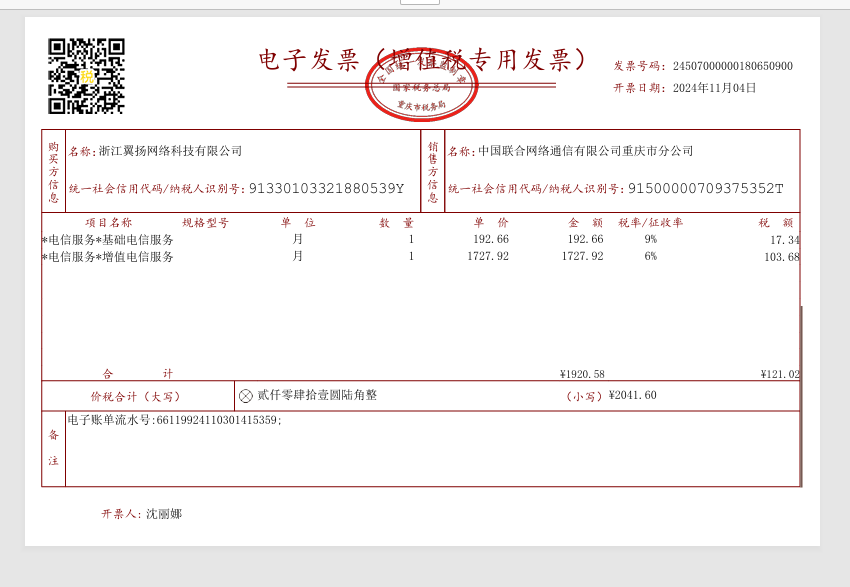
Task: Click the QR code on the invoice
Action: coord(87,76)
